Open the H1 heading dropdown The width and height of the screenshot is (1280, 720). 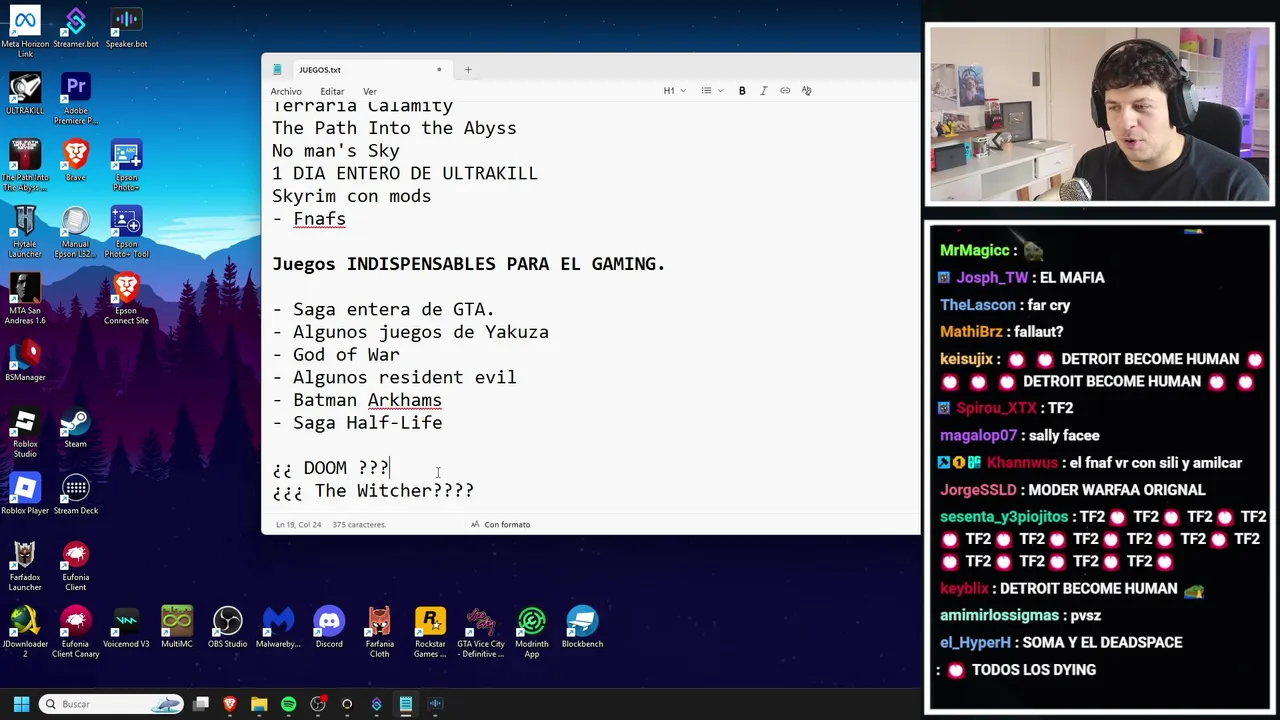[674, 91]
